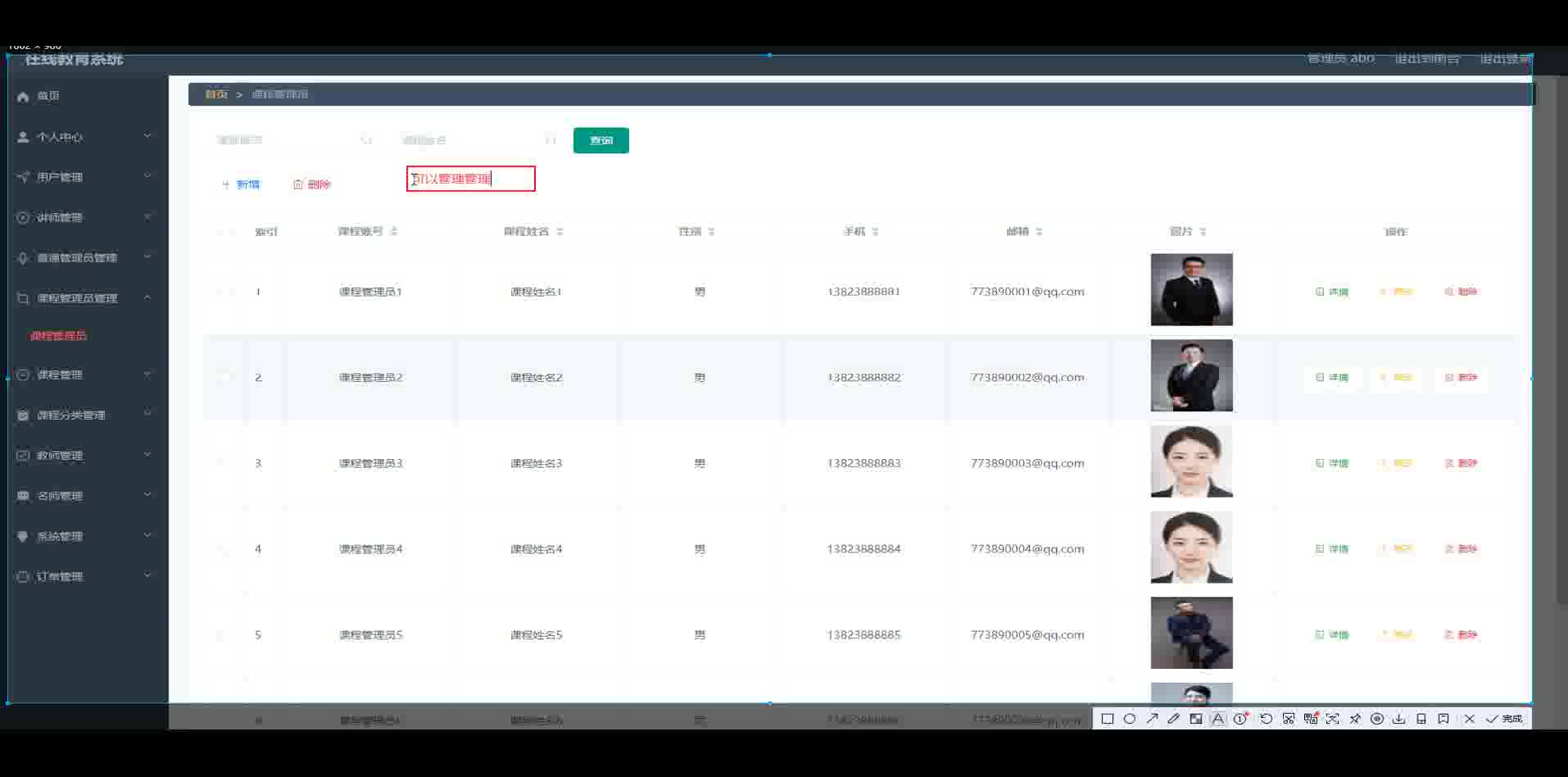Select the rectangle annotation tool
The width and height of the screenshot is (1568, 777).
click(x=1108, y=719)
